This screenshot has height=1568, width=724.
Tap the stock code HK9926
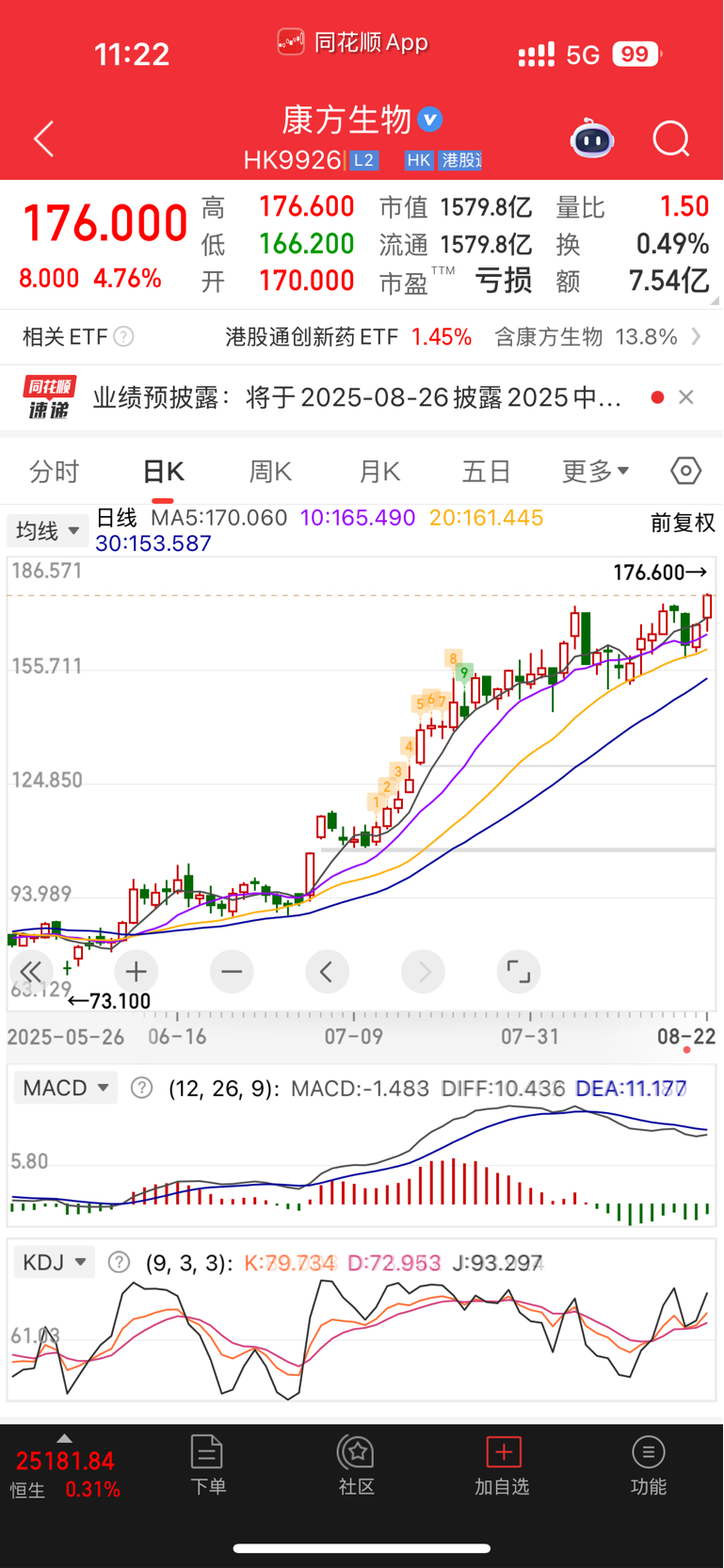click(x=292, y=160)
